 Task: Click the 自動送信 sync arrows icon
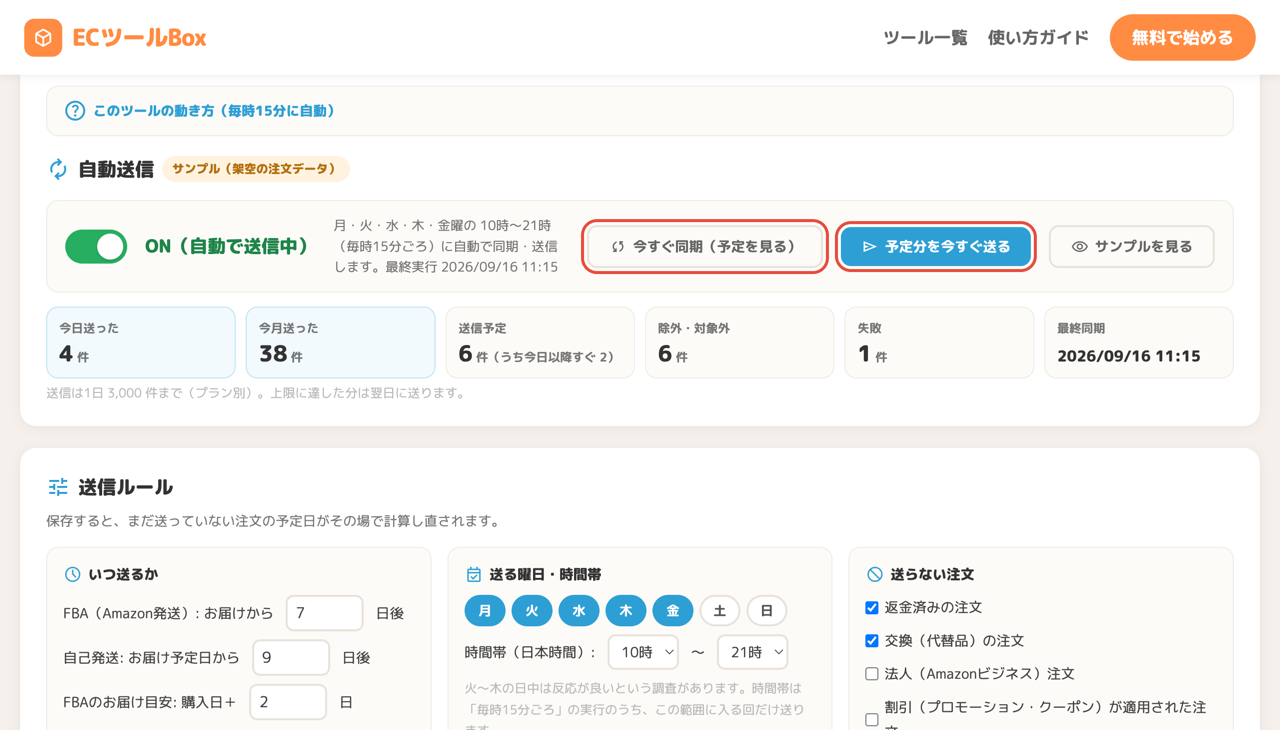click(x=58, y=169)
